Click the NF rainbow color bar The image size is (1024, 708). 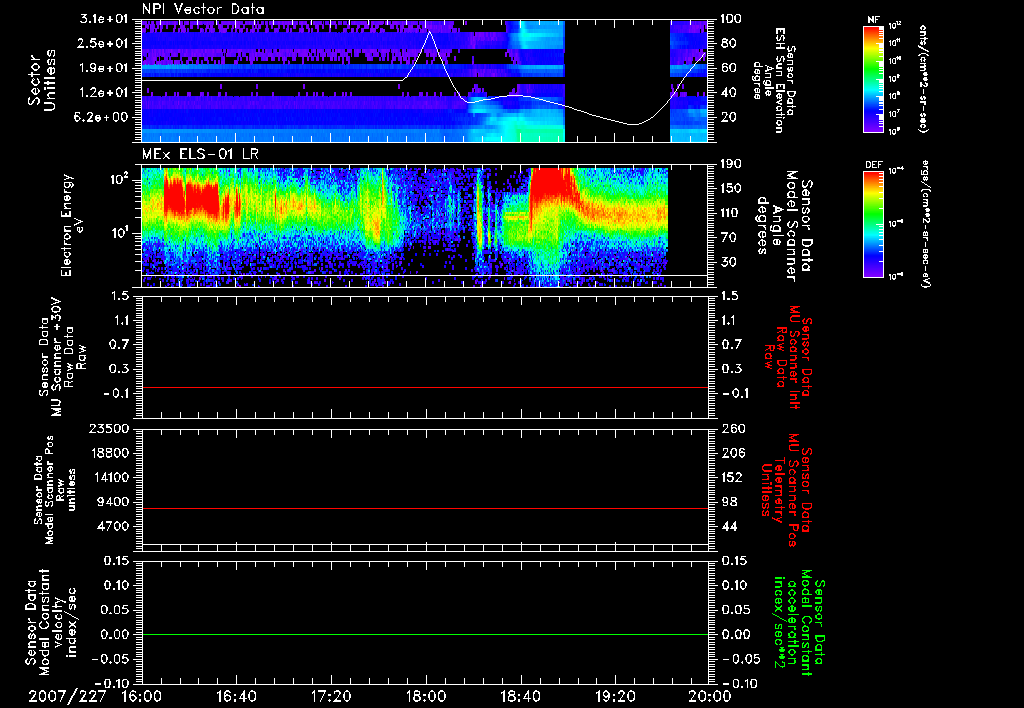873,79
